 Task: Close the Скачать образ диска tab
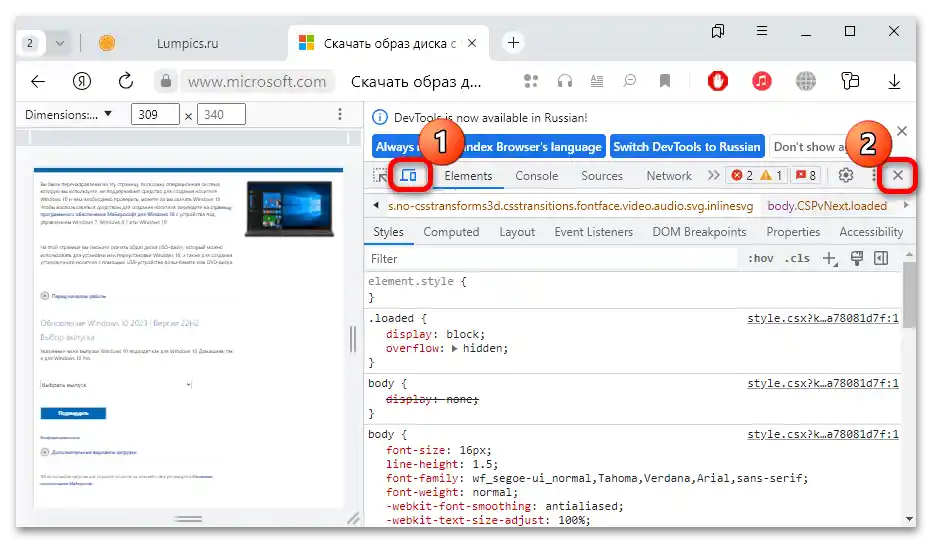pyautogui.click(x=471, y=43)
